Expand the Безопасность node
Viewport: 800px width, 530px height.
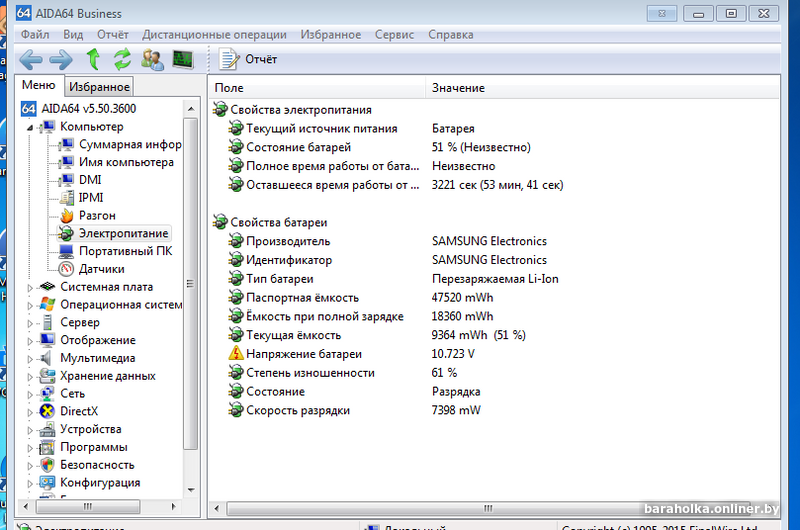pyautogui.click(x=30, y=466)
